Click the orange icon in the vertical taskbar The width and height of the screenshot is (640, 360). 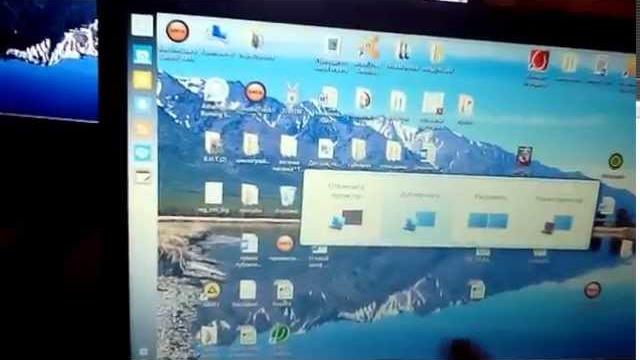tap(143, 129)
